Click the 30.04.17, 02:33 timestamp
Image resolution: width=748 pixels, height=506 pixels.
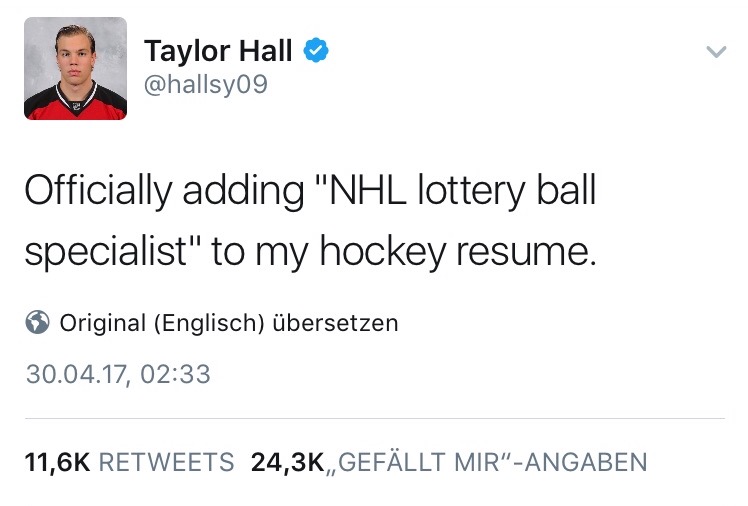pos(118,374)
